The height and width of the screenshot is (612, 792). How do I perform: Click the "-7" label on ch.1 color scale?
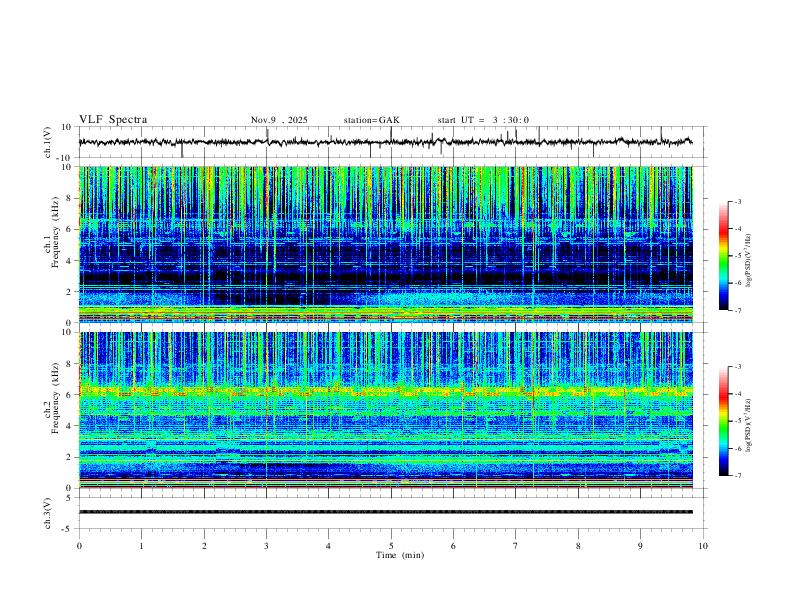738,311
